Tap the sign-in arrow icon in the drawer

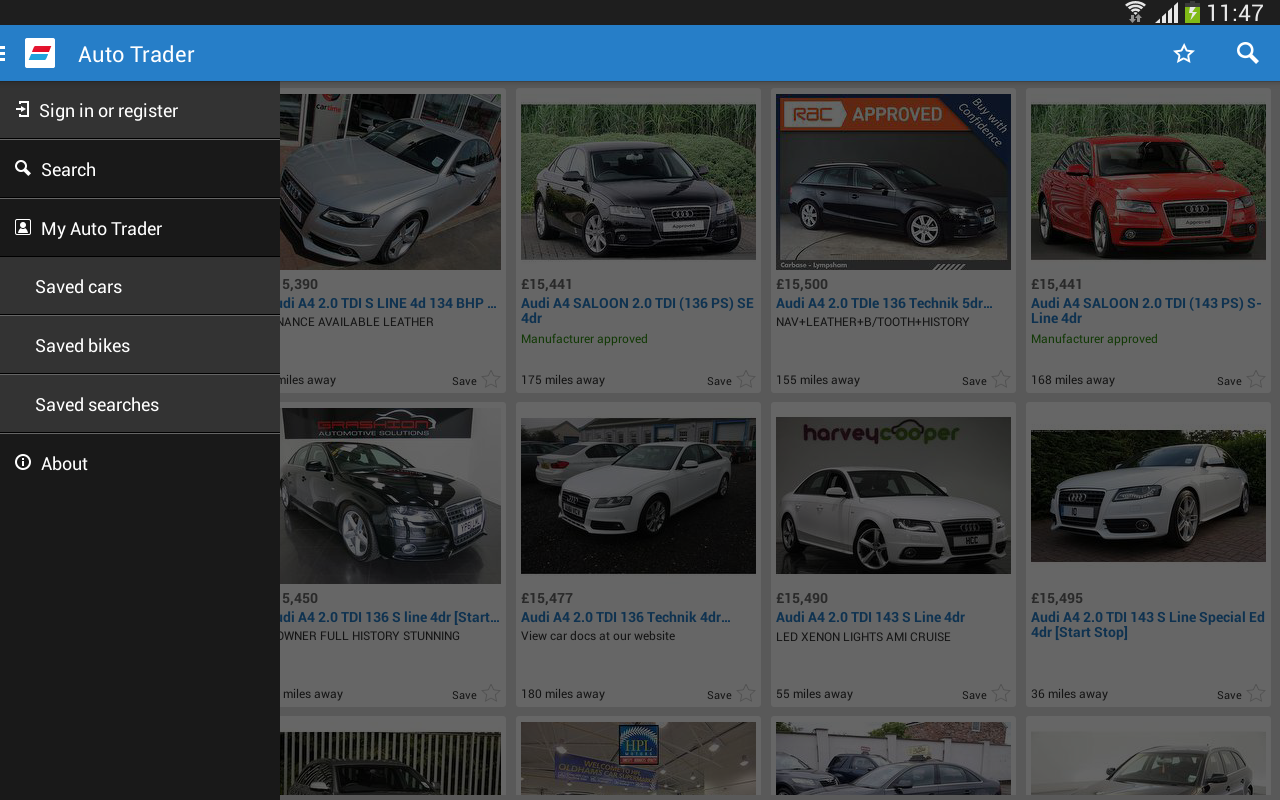coord(21,109)
